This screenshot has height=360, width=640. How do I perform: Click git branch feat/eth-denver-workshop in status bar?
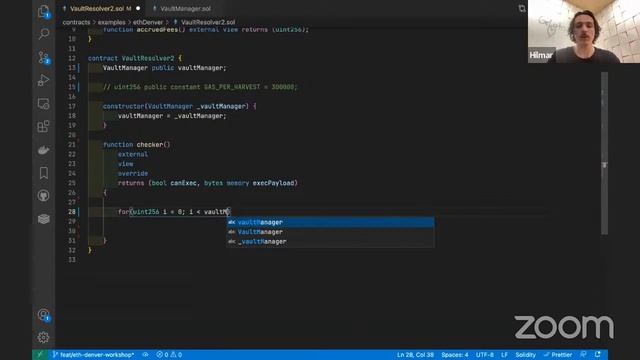pos(93,355)
